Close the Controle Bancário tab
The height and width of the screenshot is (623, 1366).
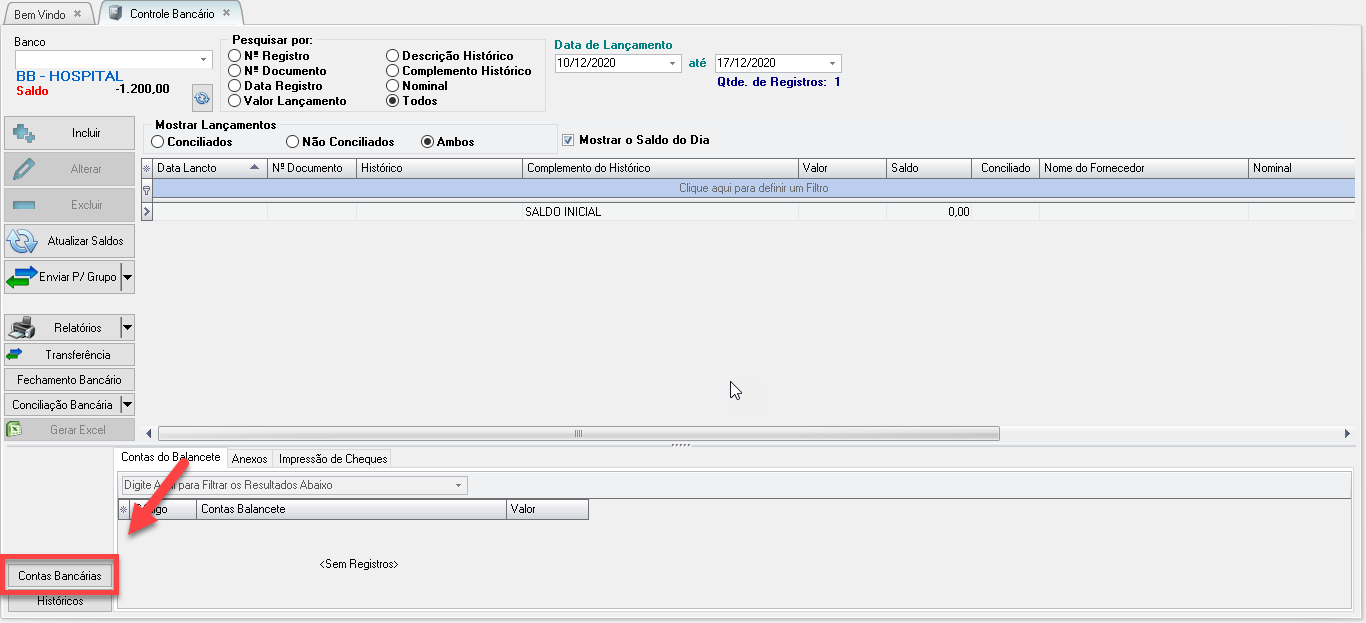pyautogui.click(x=228, y=13)
